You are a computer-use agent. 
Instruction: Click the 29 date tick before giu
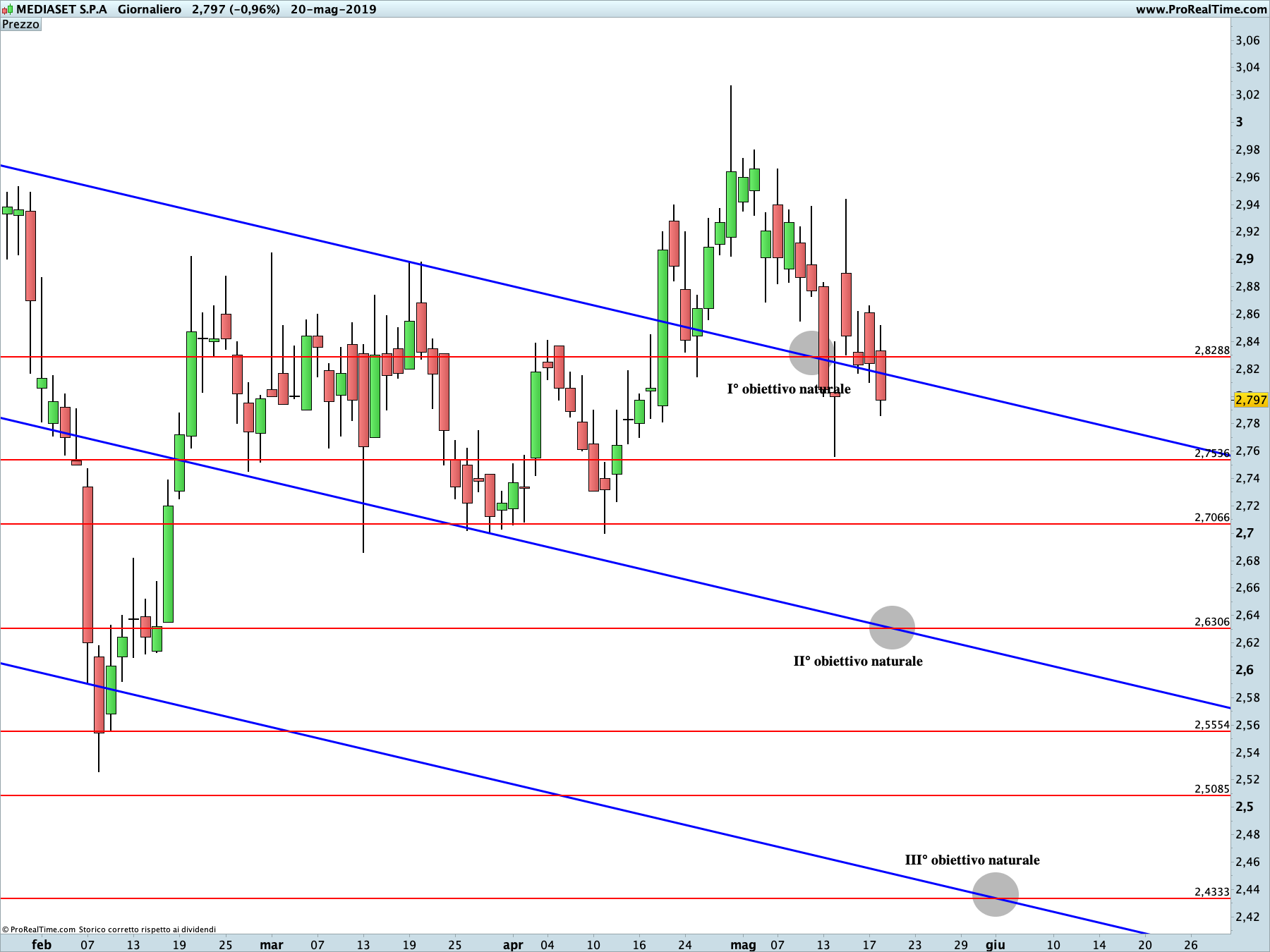coord(961,944)
